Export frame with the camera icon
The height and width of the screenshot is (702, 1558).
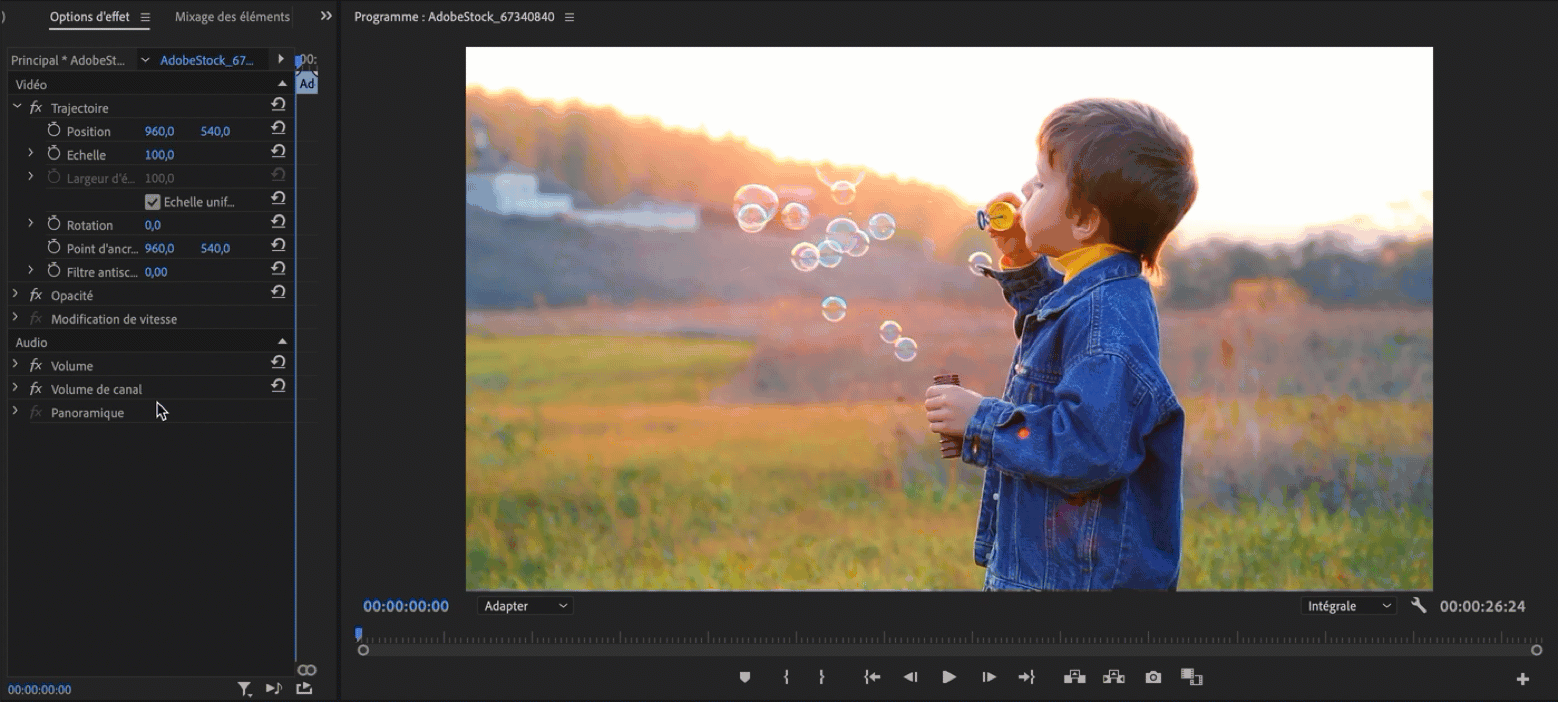point(1153,677)
